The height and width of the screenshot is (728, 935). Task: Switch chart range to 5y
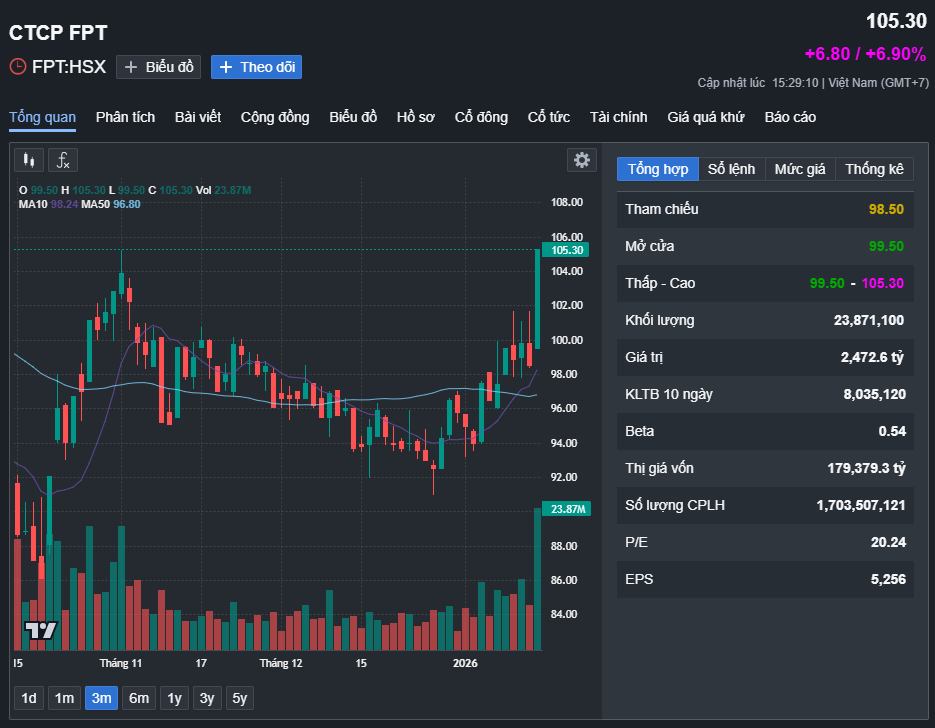240,698
